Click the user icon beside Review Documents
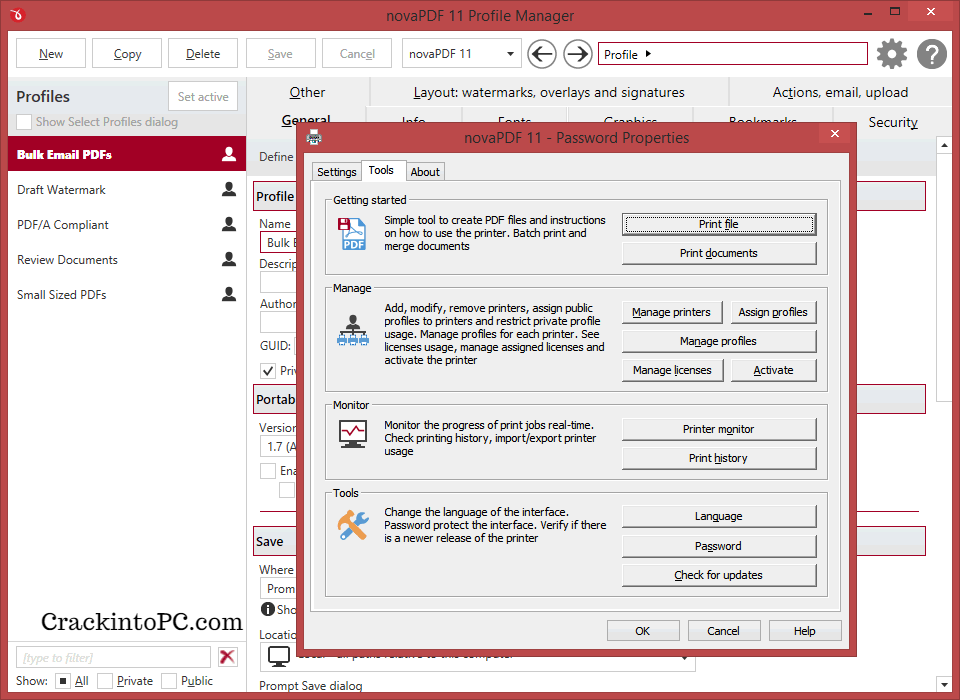The height and width of the screenshot is (700, 960). [229, 259]
